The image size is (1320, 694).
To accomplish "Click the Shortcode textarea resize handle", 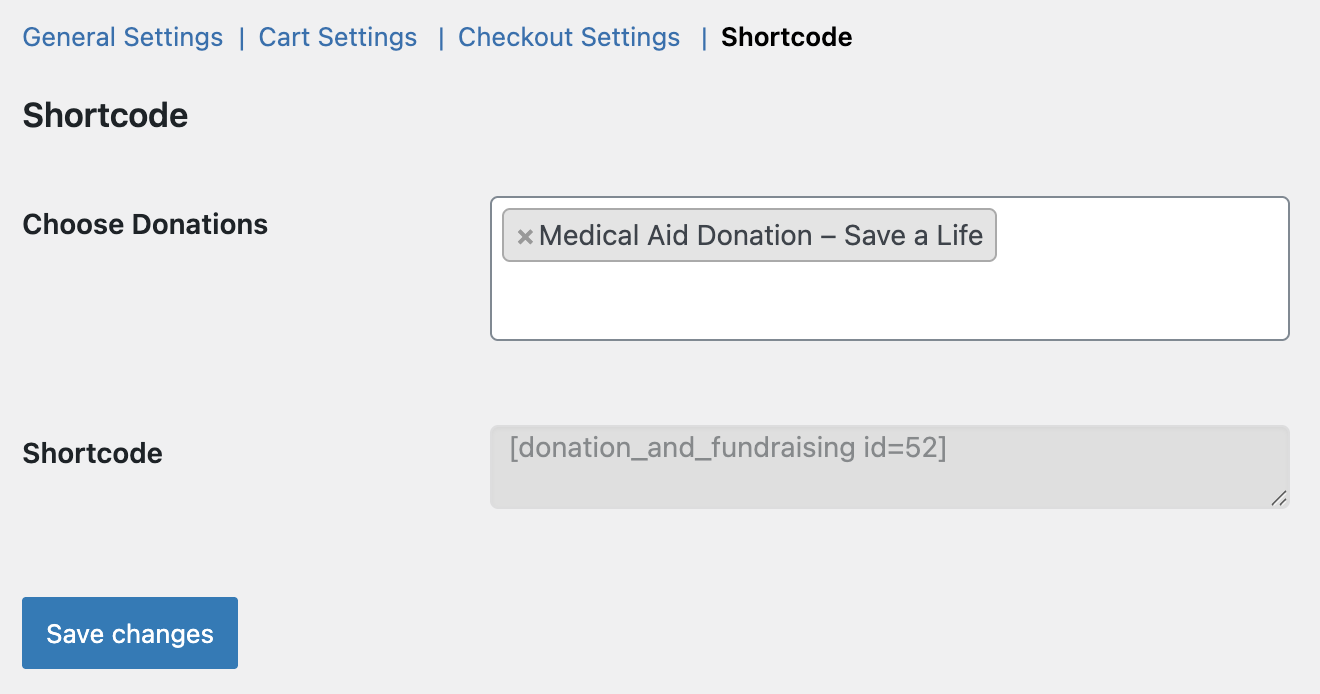I will [x=1278, y=498].
